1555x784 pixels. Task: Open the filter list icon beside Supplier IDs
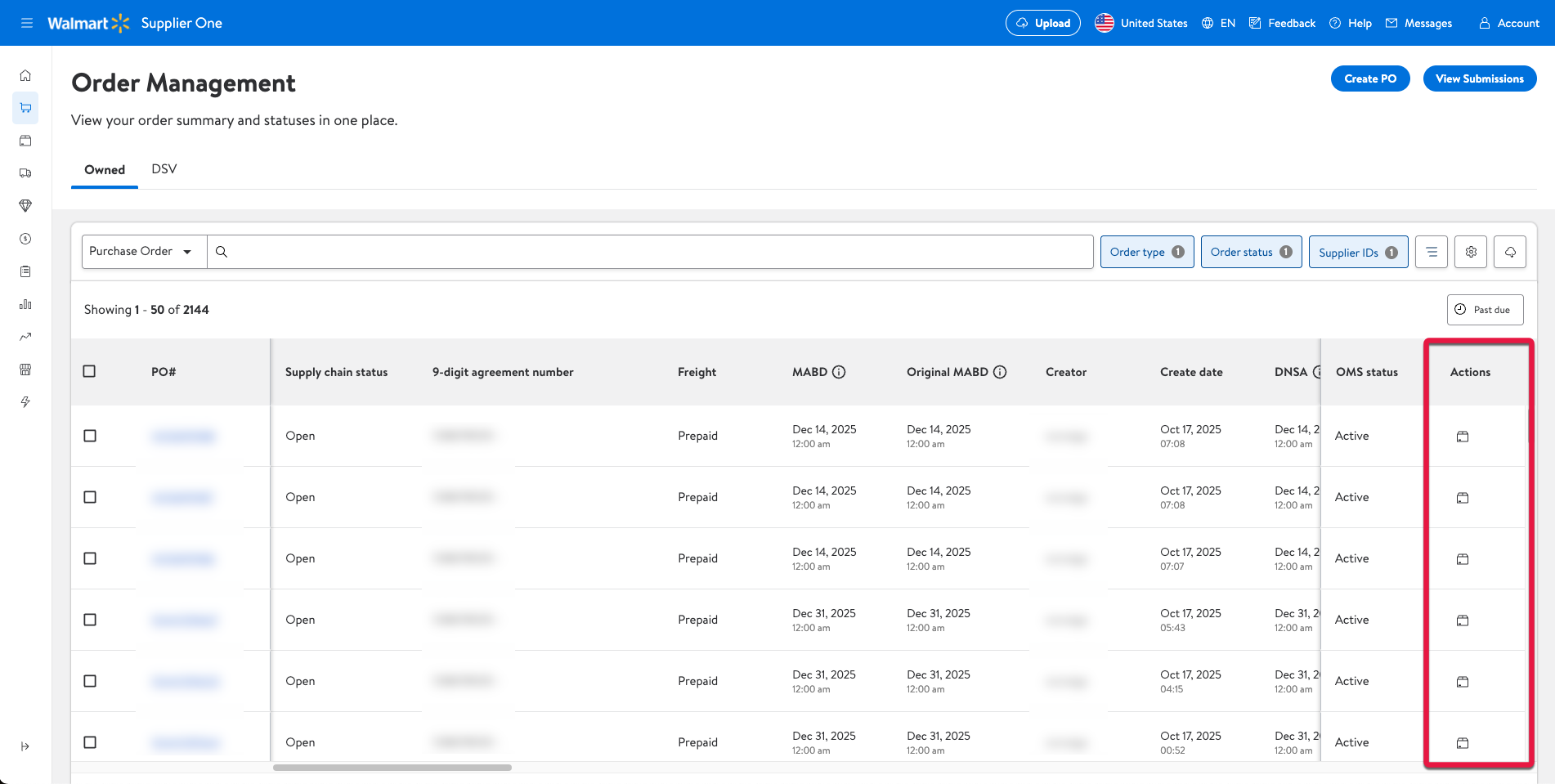click(1432, 252)
